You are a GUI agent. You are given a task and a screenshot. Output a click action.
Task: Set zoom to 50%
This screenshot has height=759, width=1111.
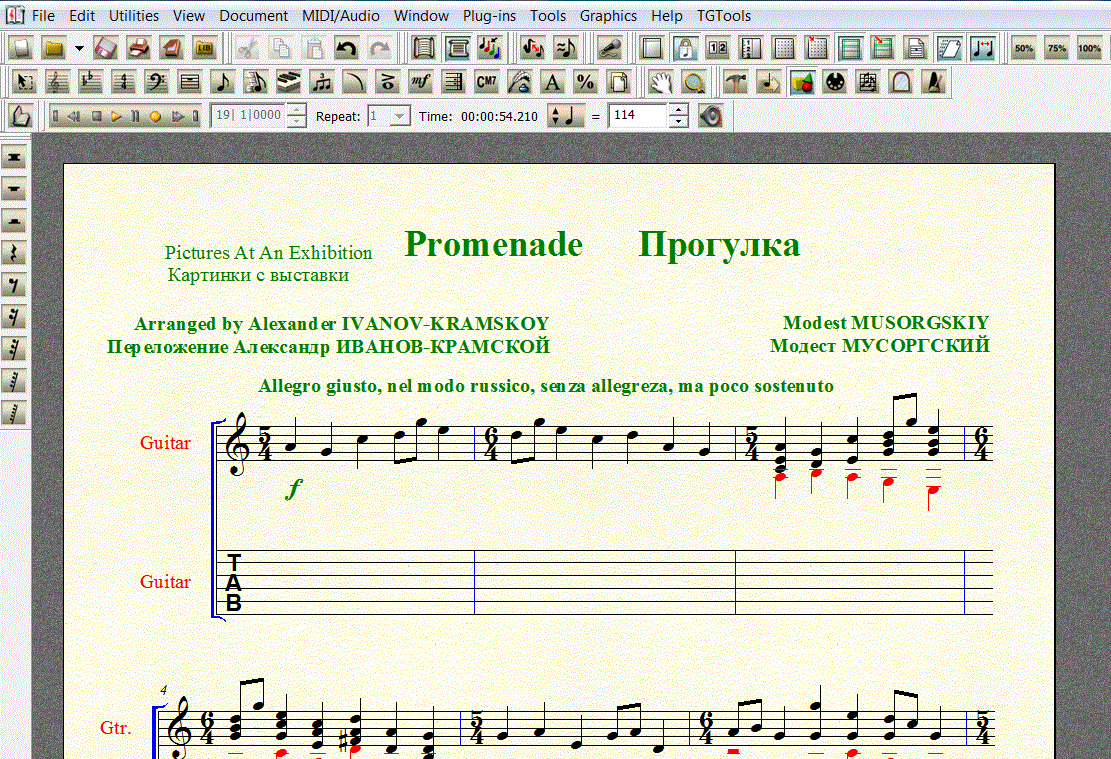1024,48
